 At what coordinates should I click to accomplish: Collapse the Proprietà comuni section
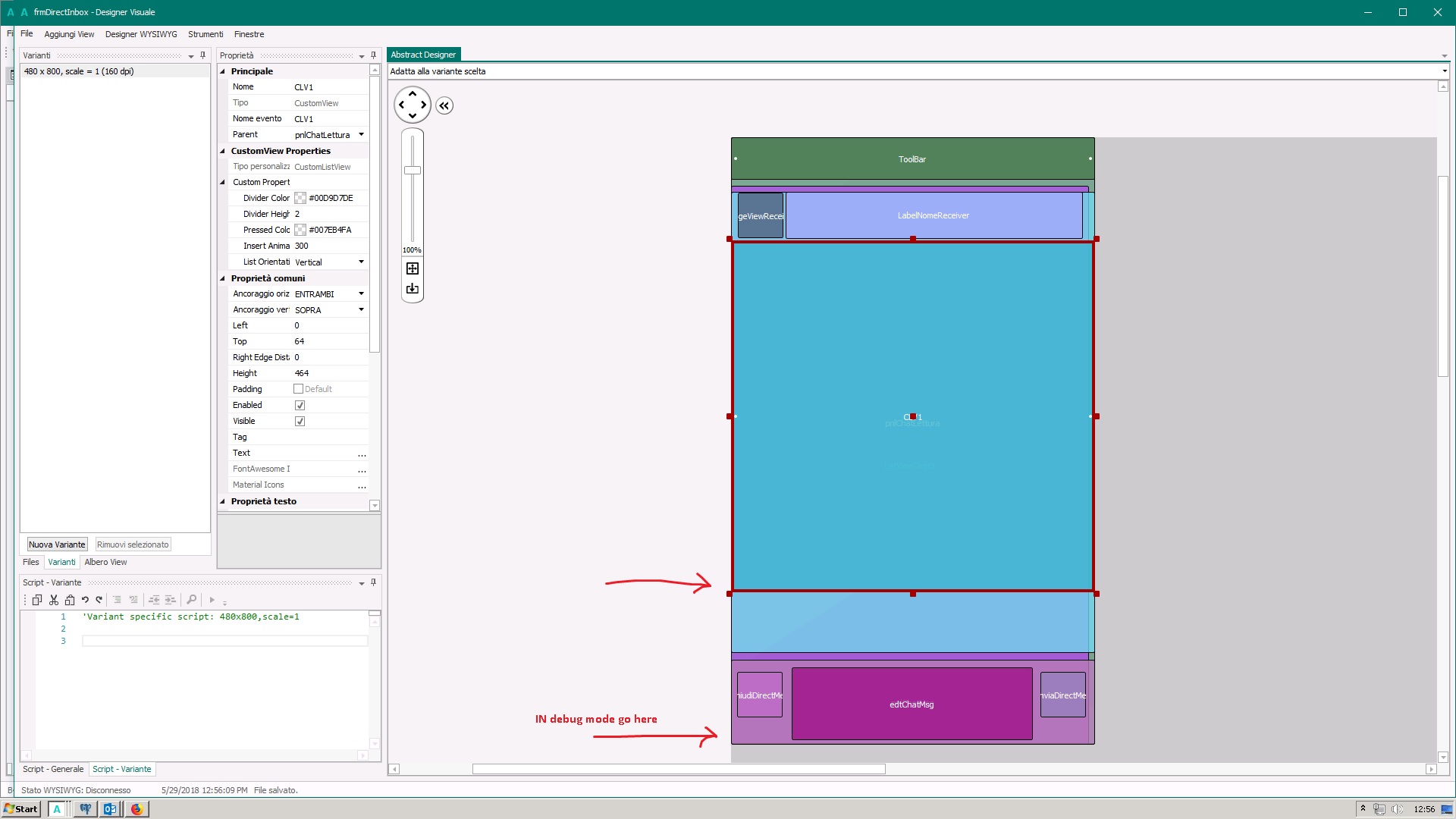223,278
